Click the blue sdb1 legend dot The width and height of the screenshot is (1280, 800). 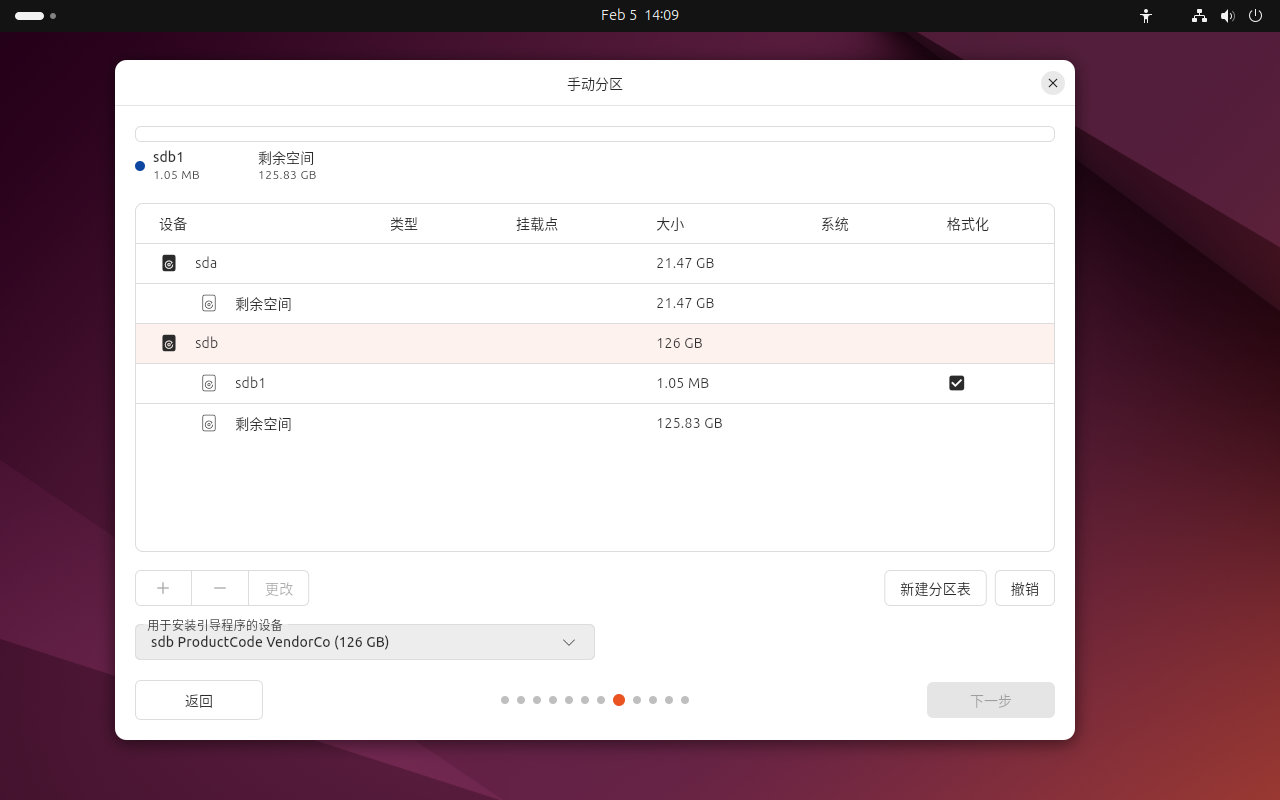pyautogui.click(x=140, y=166)
